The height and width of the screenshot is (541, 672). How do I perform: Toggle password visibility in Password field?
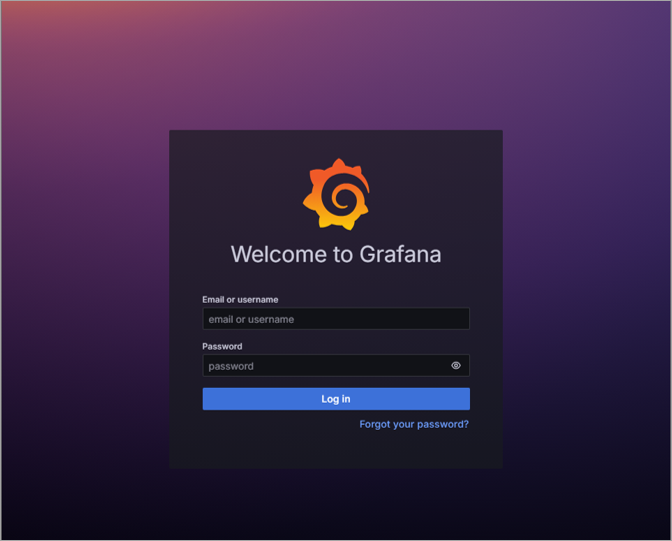(456, 366)
